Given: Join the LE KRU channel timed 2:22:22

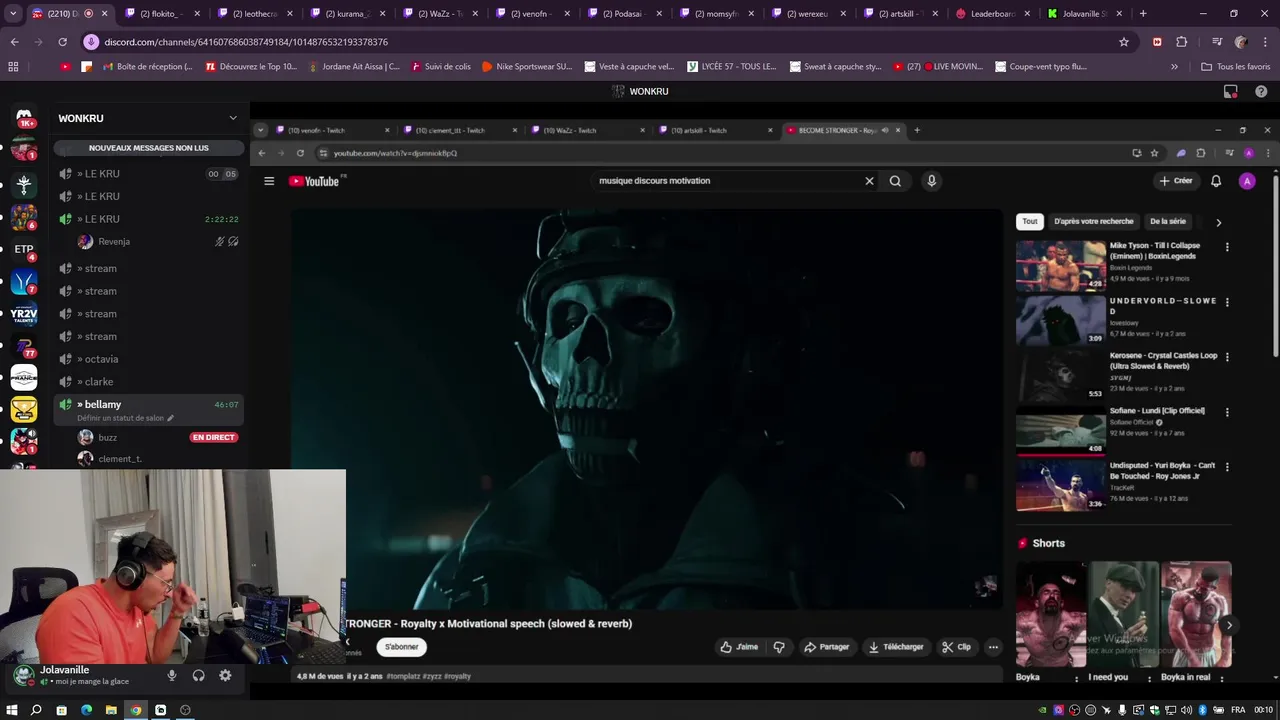Looking at the screenshot, I should [x=149, y=219].
